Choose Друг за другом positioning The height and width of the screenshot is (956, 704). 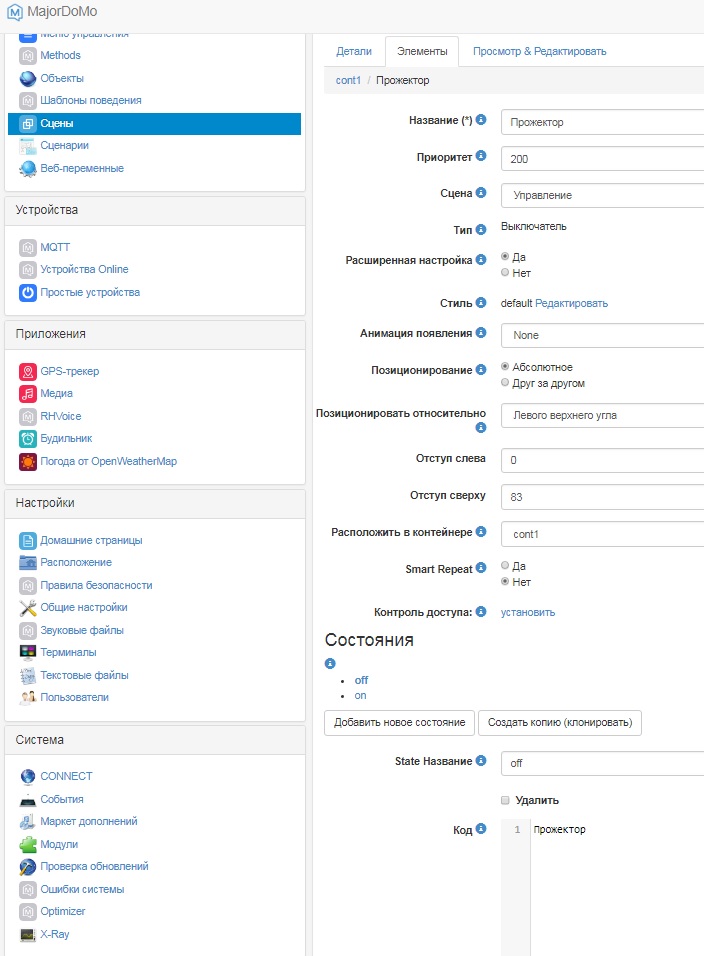[x=505, y=382]
